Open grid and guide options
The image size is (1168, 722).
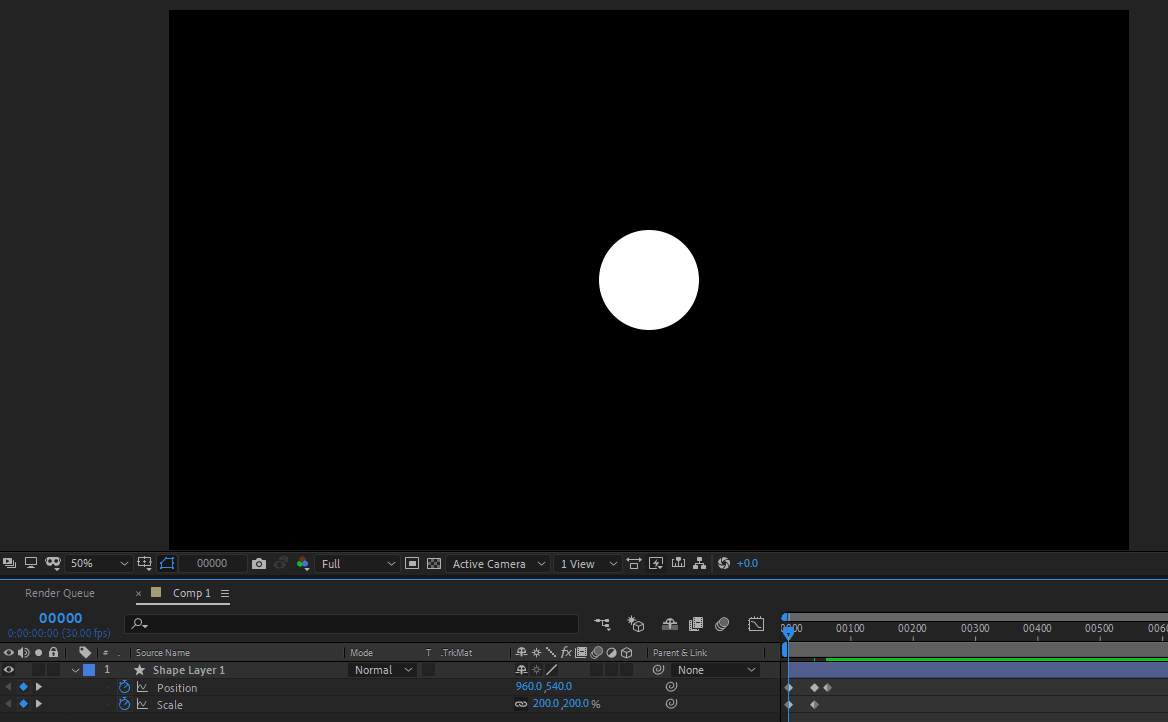pos(145,564)
